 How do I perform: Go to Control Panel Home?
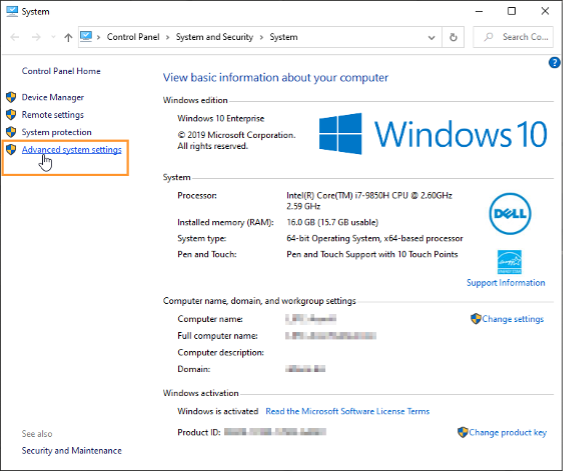click(61, 71)
